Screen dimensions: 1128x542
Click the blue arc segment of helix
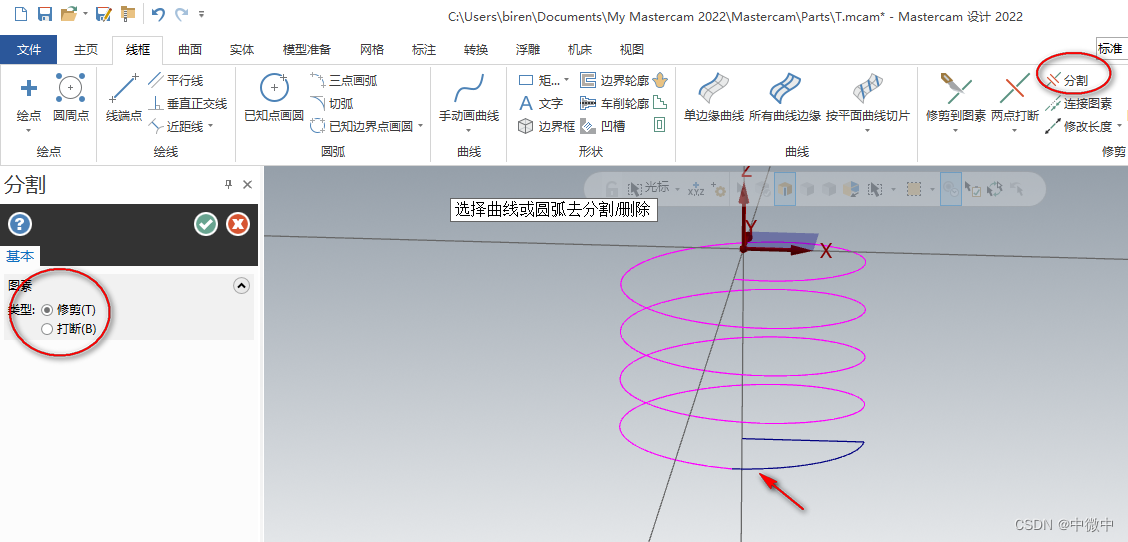(806, 461)
